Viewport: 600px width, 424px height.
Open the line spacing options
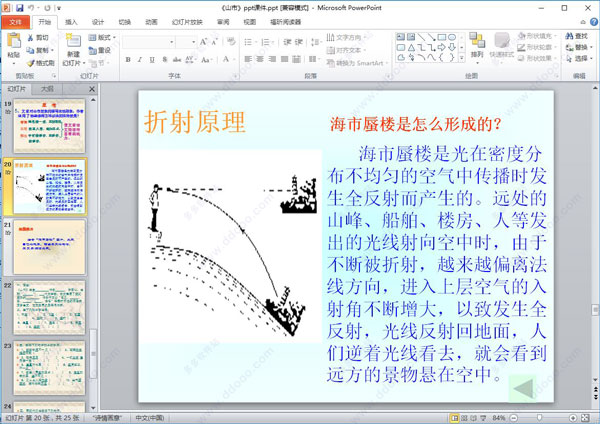pos(315,42)
